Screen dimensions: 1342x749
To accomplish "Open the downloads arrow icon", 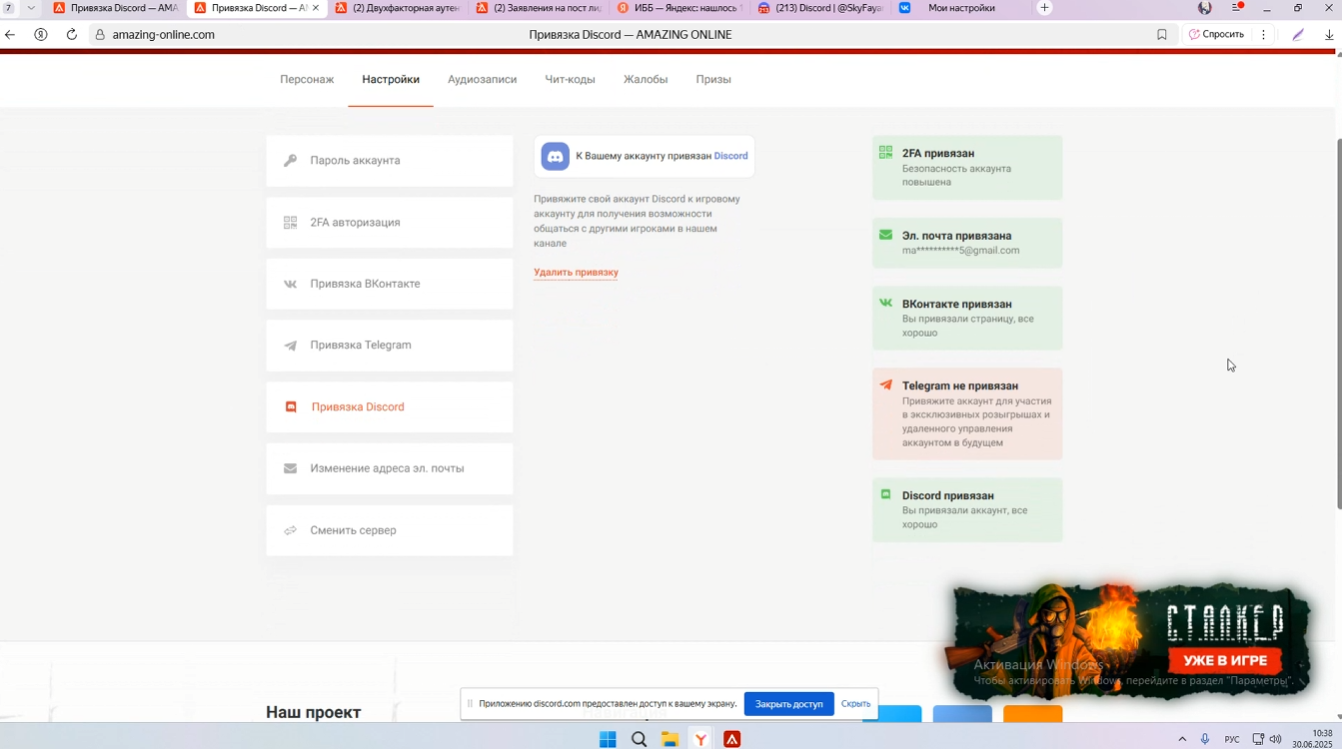I will 1329,34.
